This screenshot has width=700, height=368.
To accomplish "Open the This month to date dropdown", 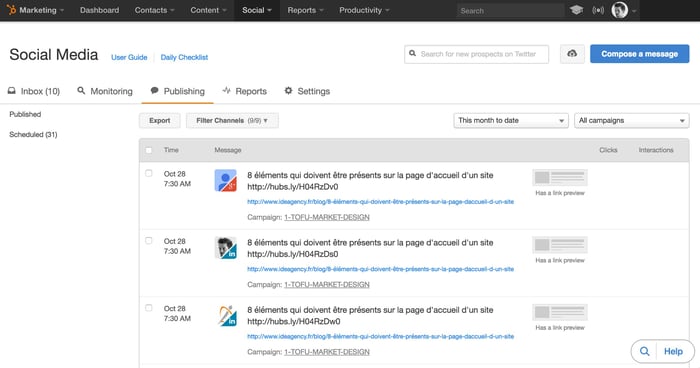I will pos(511,121).
